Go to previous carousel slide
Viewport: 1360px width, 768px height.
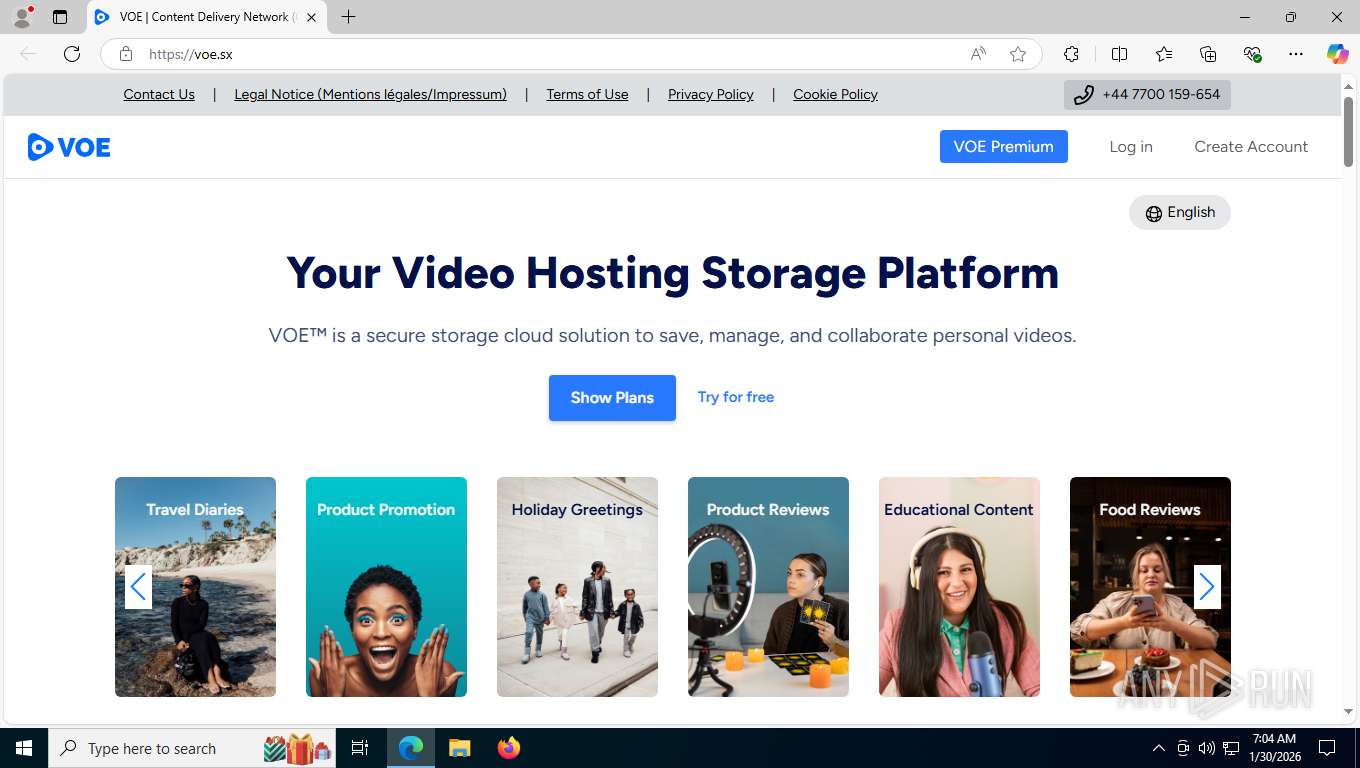138,587
